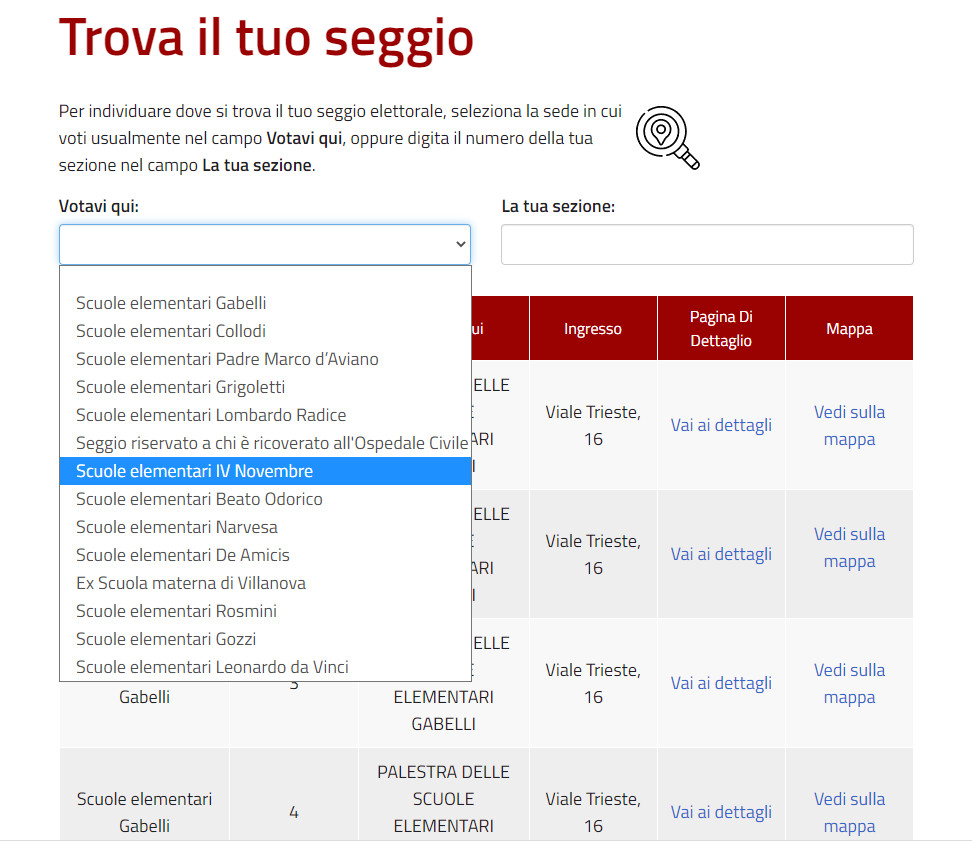The height and width of the screenshot is (843, 972).
Task: Choose Scuole elementari Leonardo da Vinci
Action: (265, 667)
